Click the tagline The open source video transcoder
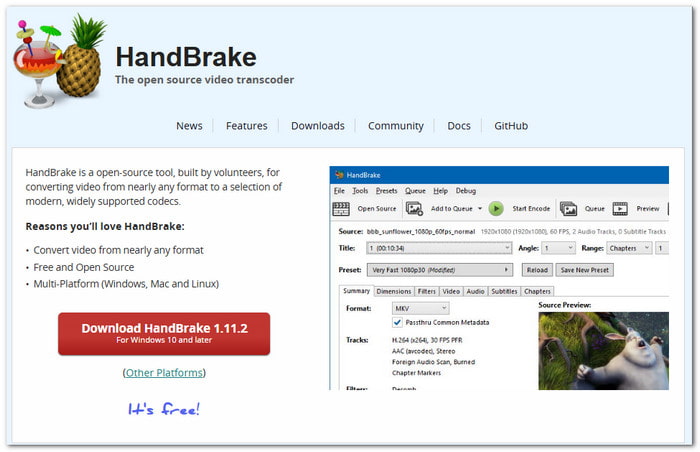The height and width of the screenshot is (452, 700). point(204,80)
